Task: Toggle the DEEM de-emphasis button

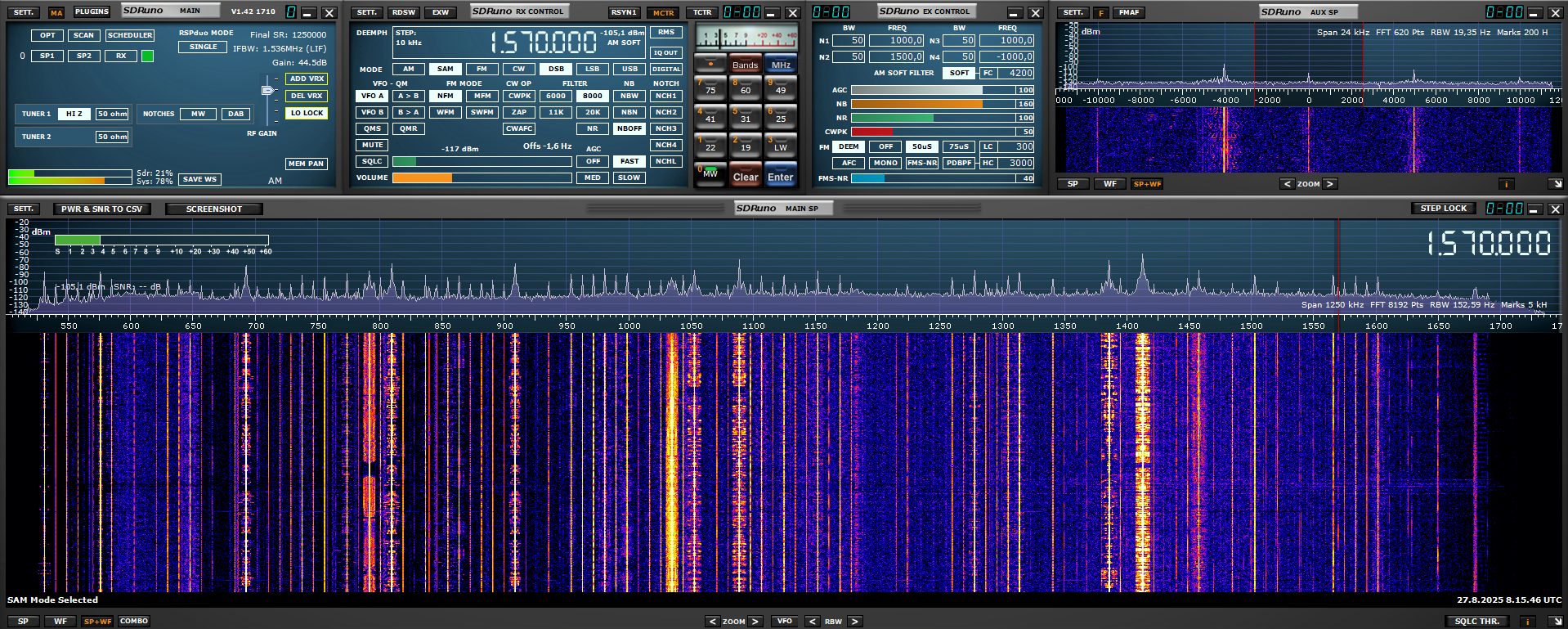Action: (849, 146)
